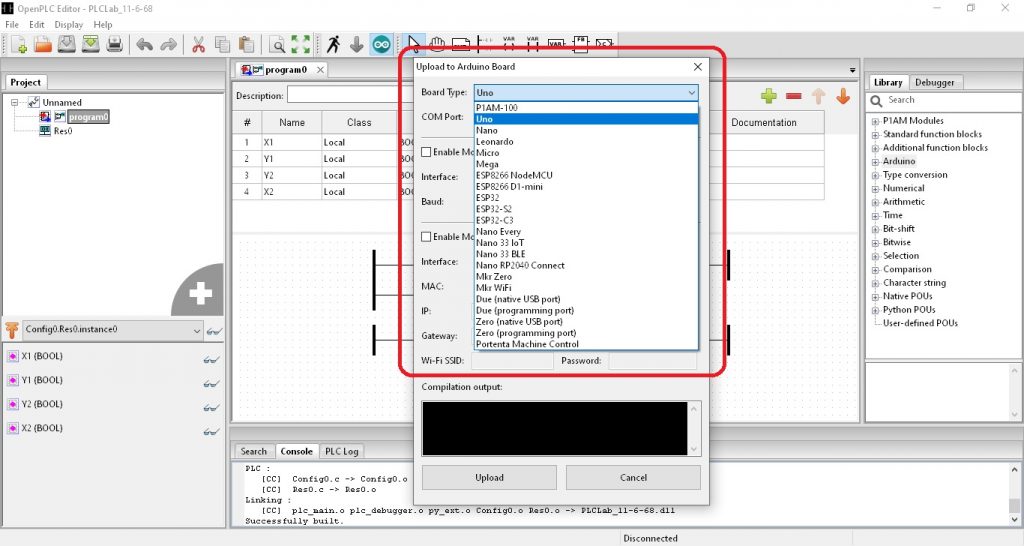Click glasses debug icon for Y2 (BOOL)
Viewport: 1024px width, 546px height.
point(211,407)
